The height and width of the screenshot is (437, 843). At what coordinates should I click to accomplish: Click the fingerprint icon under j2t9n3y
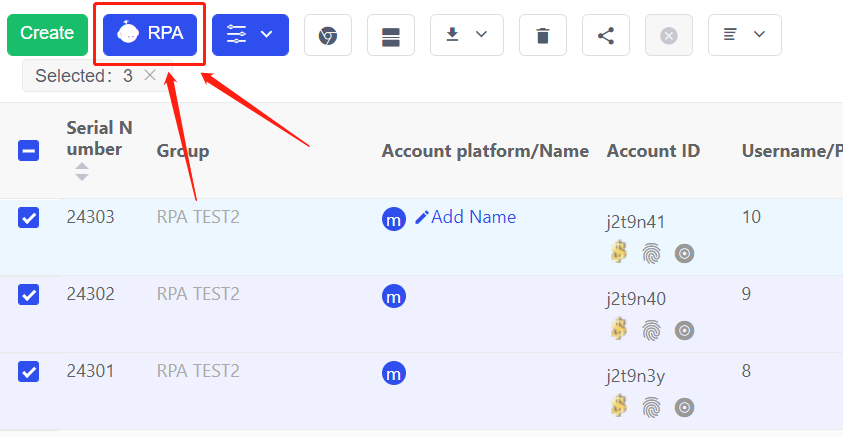tap(652, 407)
